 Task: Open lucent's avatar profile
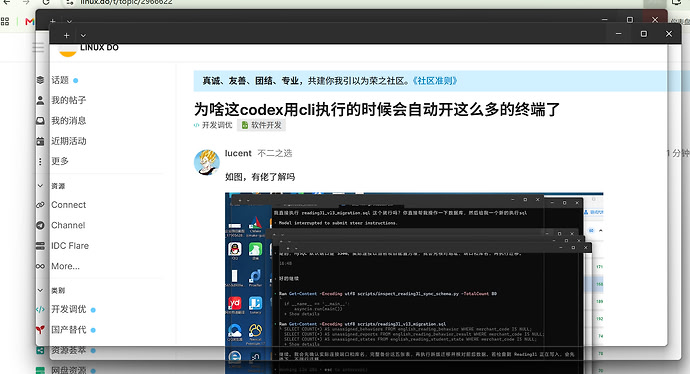tap(207, 162)
